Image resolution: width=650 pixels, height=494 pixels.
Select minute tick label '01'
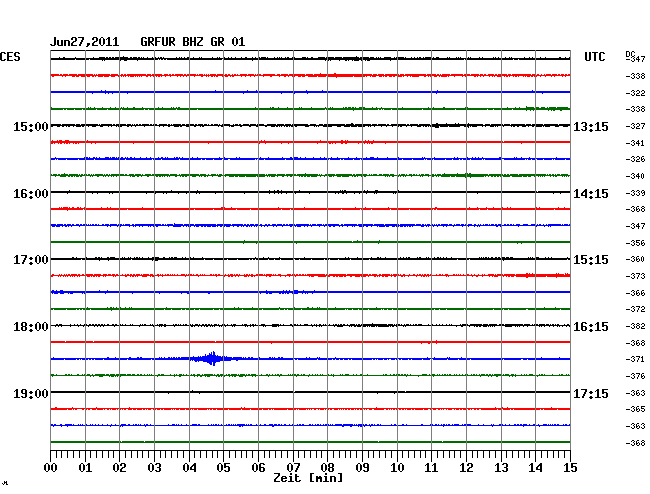click(85, 468)
